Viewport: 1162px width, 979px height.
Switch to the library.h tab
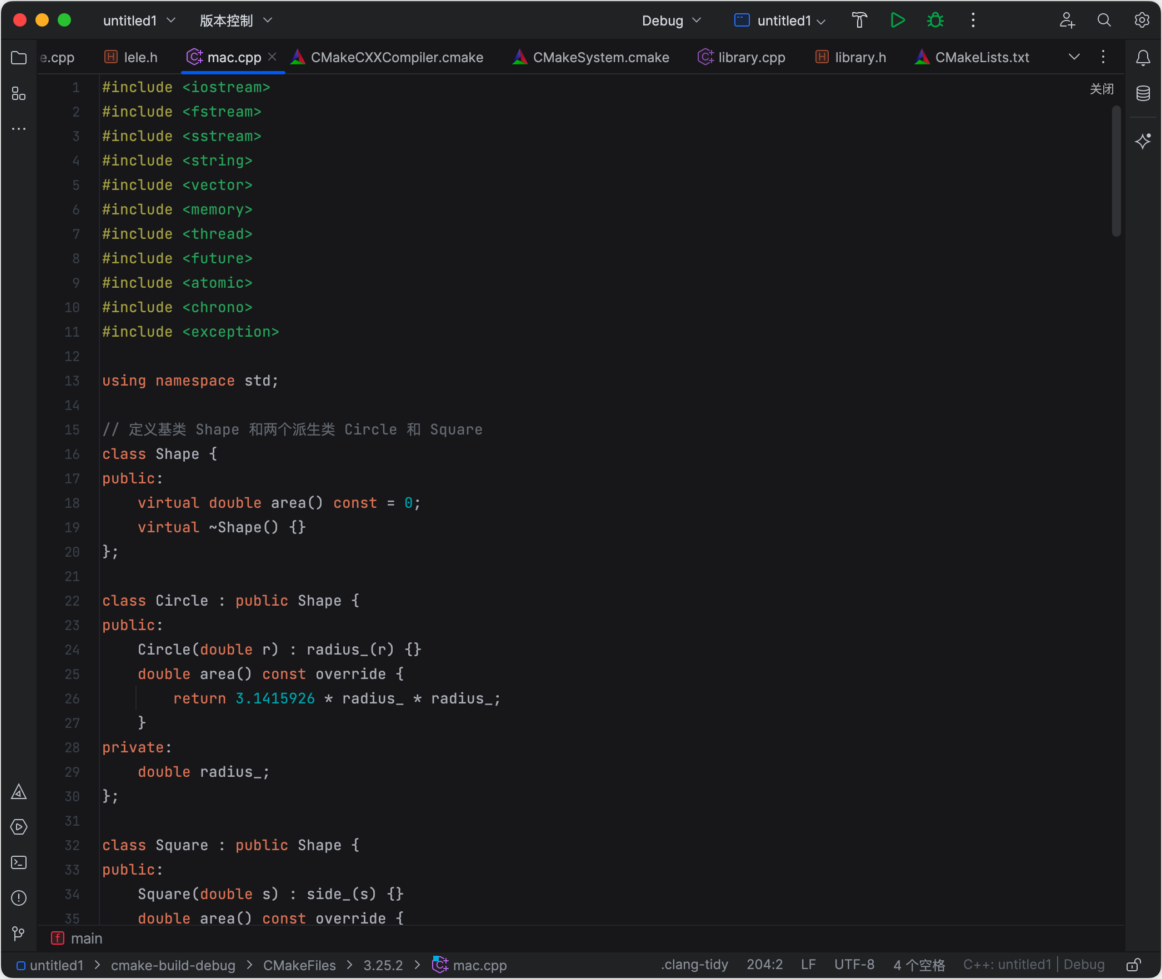851,57
